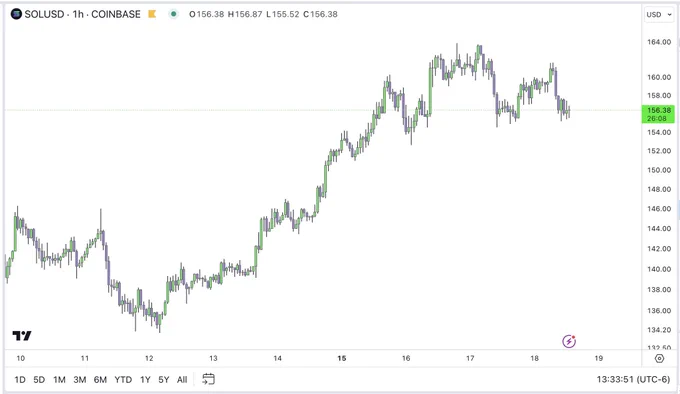Click date 15 on the time axis
Viewport: 680px width, 394px height.
[342, 358]
